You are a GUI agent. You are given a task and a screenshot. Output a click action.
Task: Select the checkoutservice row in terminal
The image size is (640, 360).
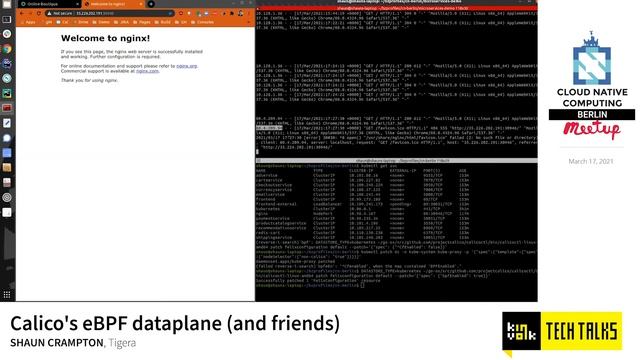click(x=362, y=185)
